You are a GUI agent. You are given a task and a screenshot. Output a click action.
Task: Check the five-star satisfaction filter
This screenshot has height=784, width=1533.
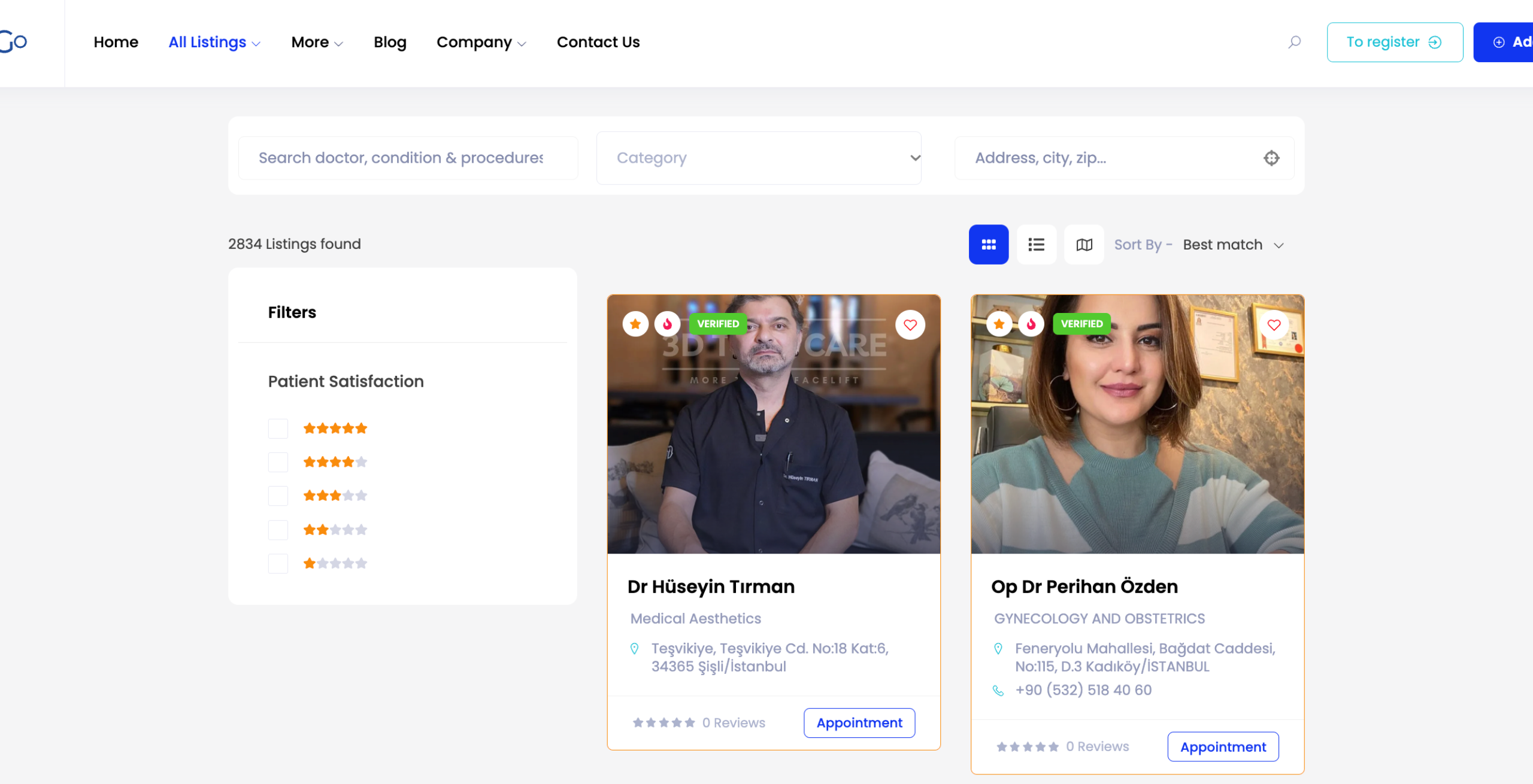click(x=278, y=429)
